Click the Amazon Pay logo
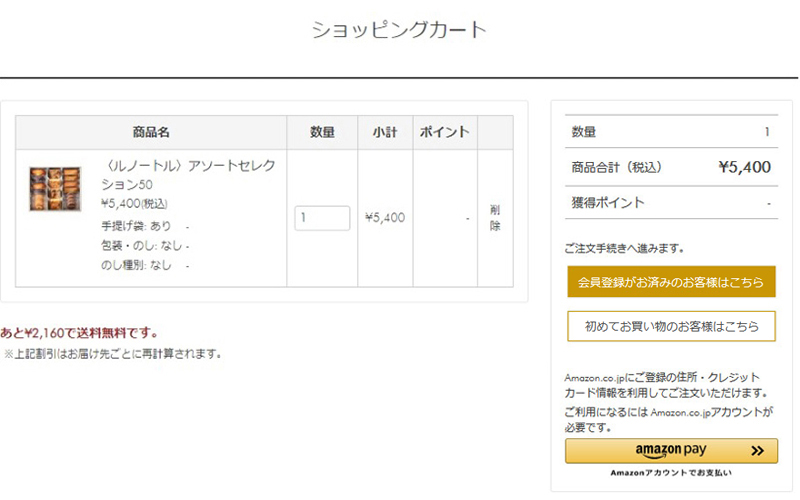The image size is (800, 500). click(x=670, y=451)
